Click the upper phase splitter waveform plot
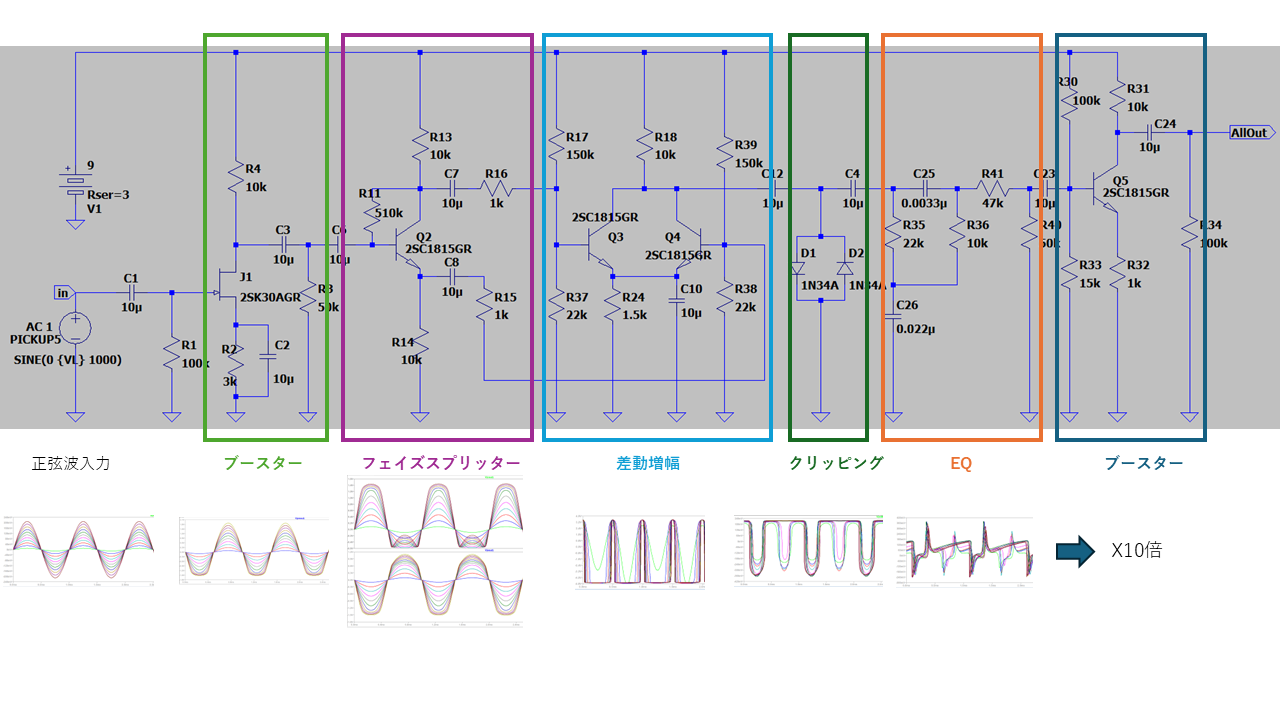Image resolution: width=1280 pixels, height=720 pixels. [x=435, y=512]
